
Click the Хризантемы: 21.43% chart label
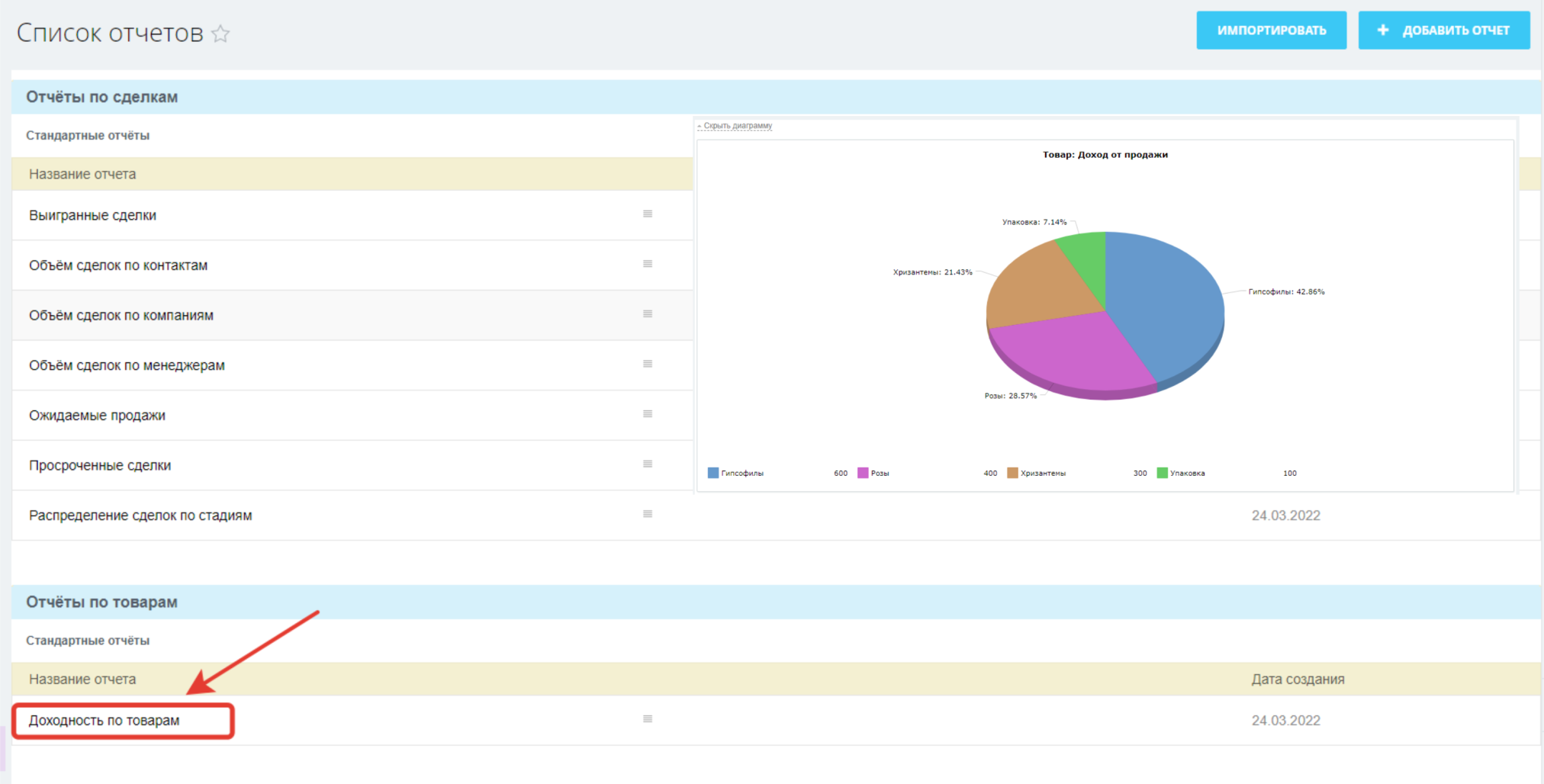932,272
